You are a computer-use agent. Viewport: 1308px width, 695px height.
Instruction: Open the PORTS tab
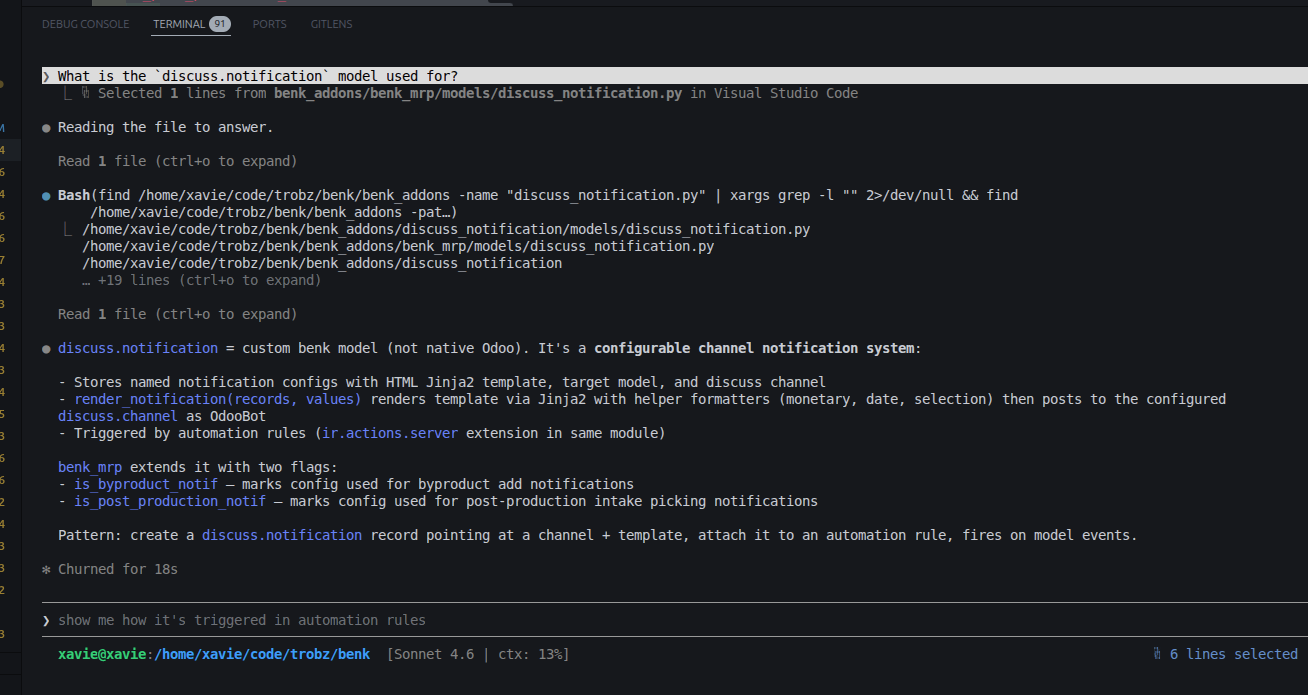point(269,24)
